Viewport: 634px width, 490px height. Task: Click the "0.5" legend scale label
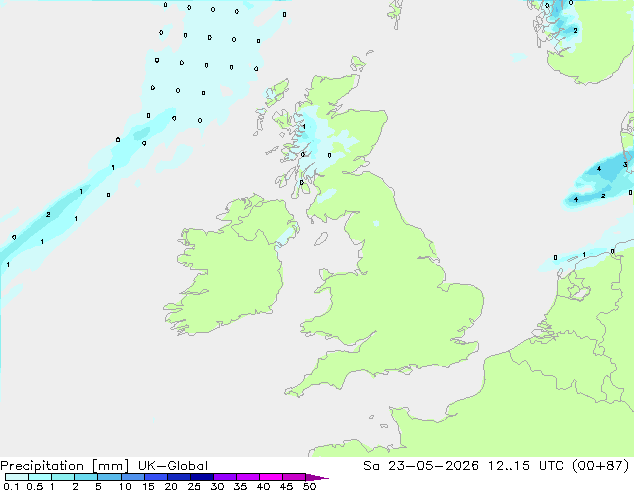point(34,486)
